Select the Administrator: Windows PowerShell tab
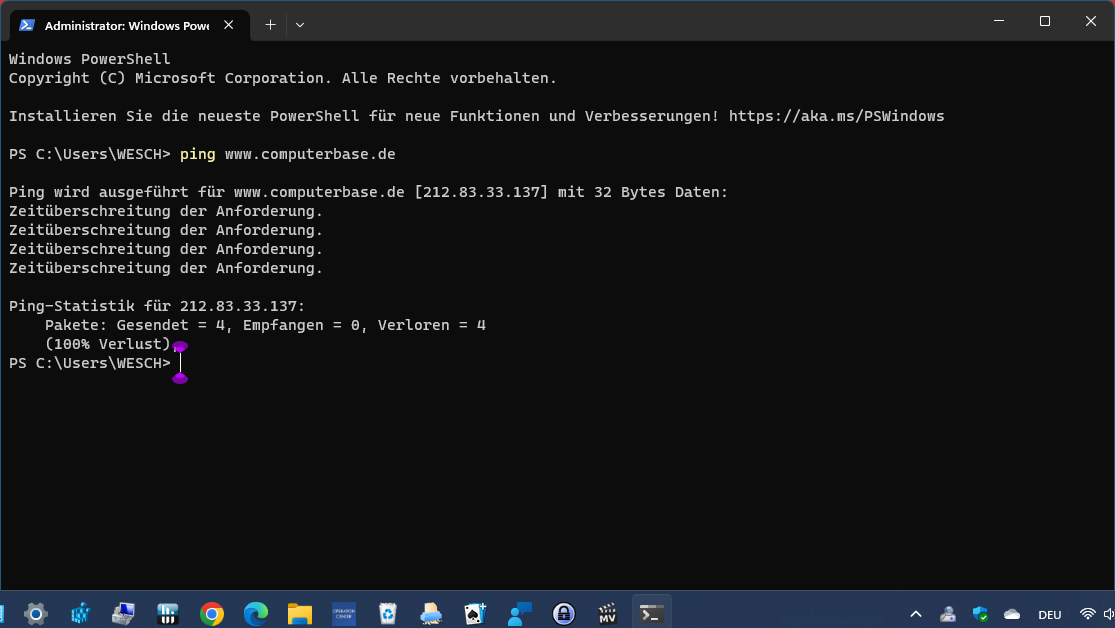The image size is (1115, 628). (129, 25)
